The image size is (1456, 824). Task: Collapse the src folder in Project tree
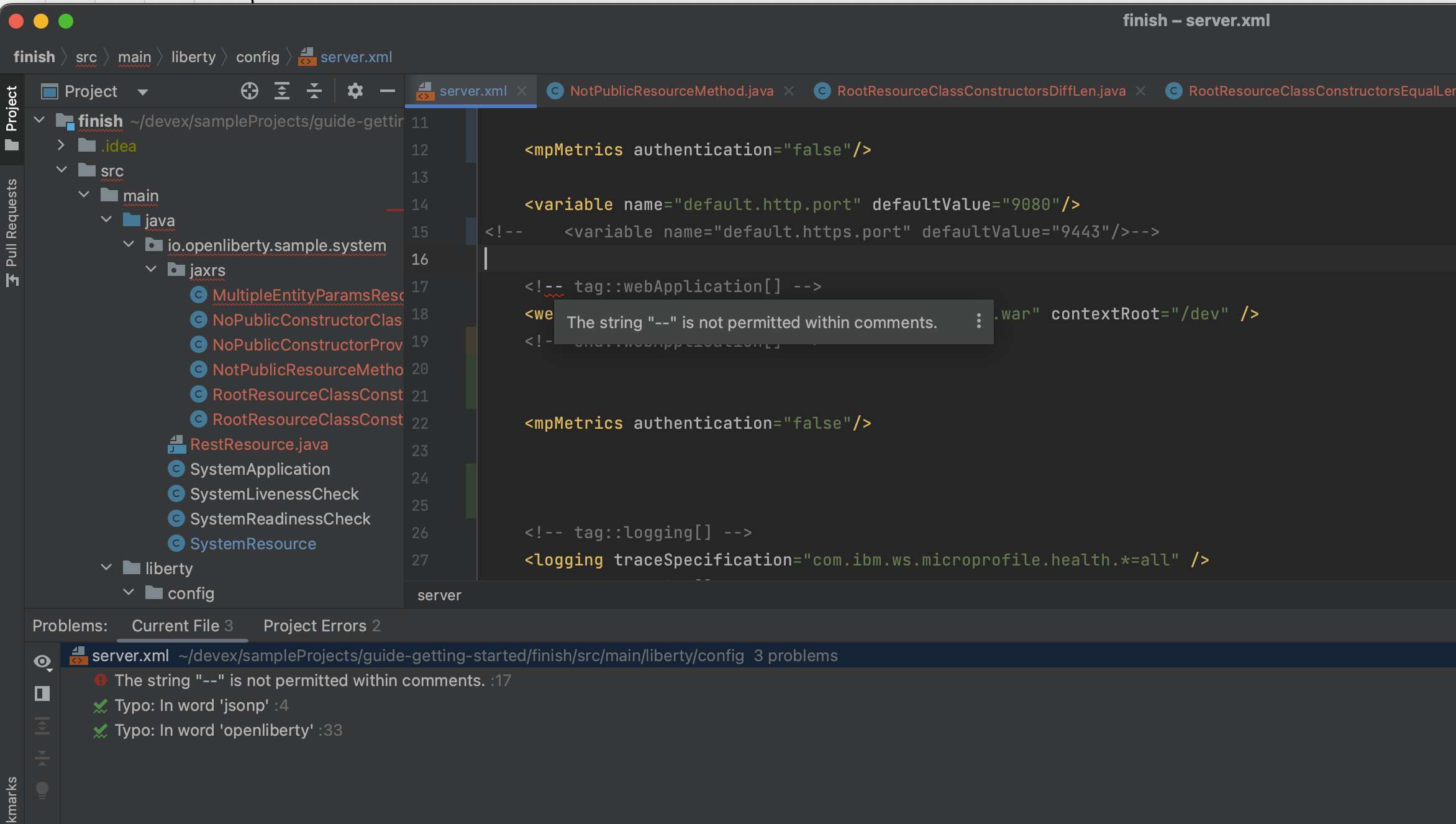(61, 169)
